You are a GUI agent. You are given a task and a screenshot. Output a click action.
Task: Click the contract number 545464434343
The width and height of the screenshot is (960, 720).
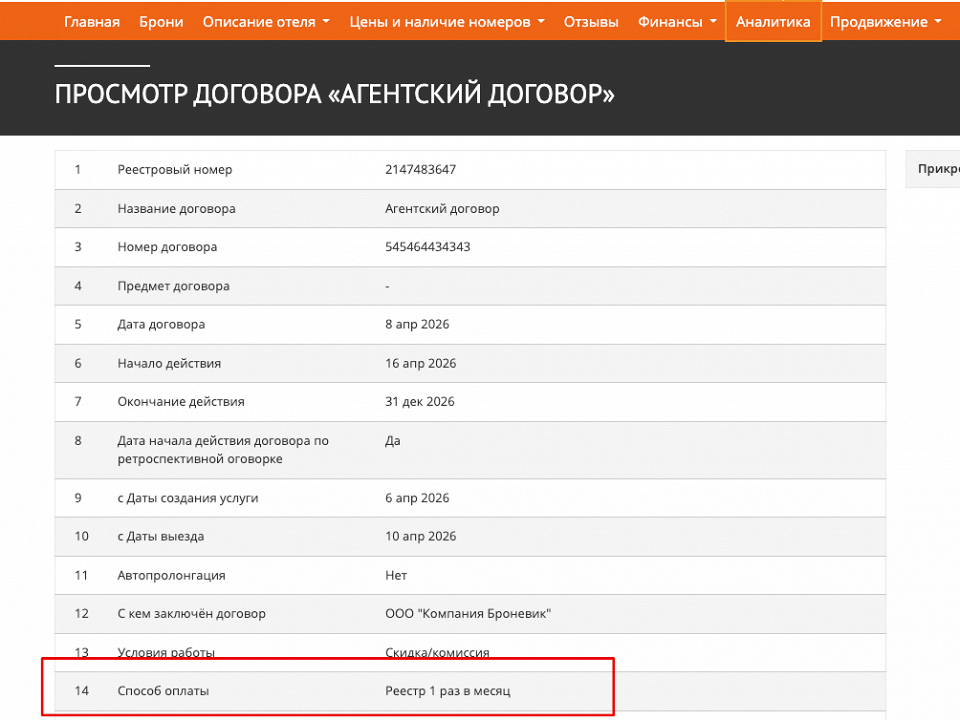(x=428, y=247)
